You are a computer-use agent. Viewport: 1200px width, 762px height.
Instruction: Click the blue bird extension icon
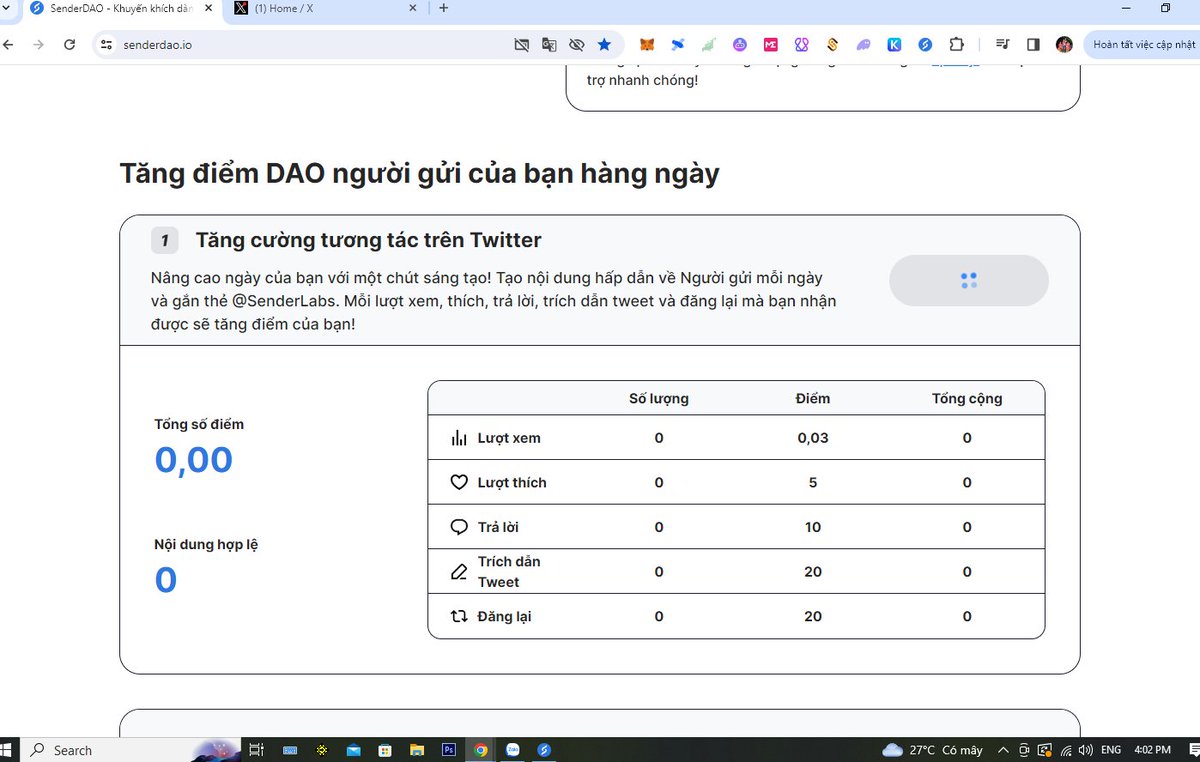(x=678, y=44)
